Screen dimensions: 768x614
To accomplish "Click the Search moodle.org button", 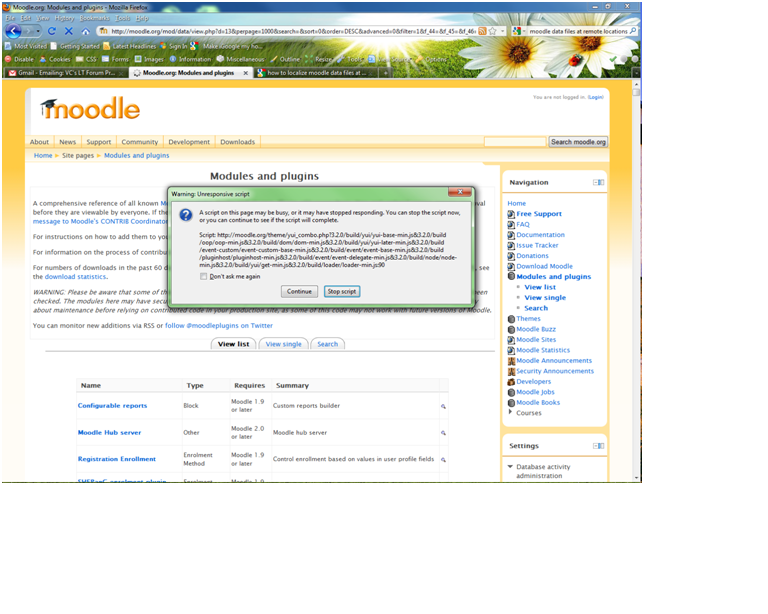I will coord(578,142).
